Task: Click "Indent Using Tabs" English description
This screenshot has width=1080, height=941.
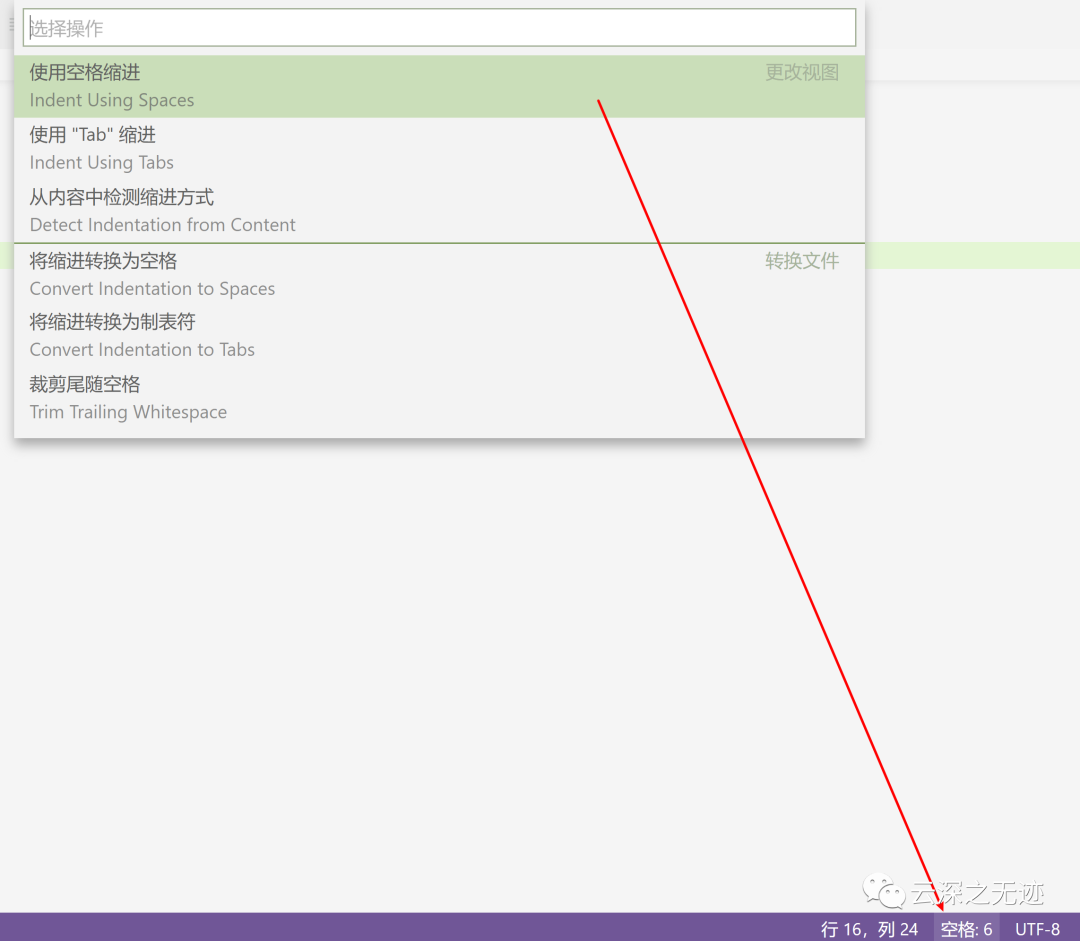Action: point(101,163)
